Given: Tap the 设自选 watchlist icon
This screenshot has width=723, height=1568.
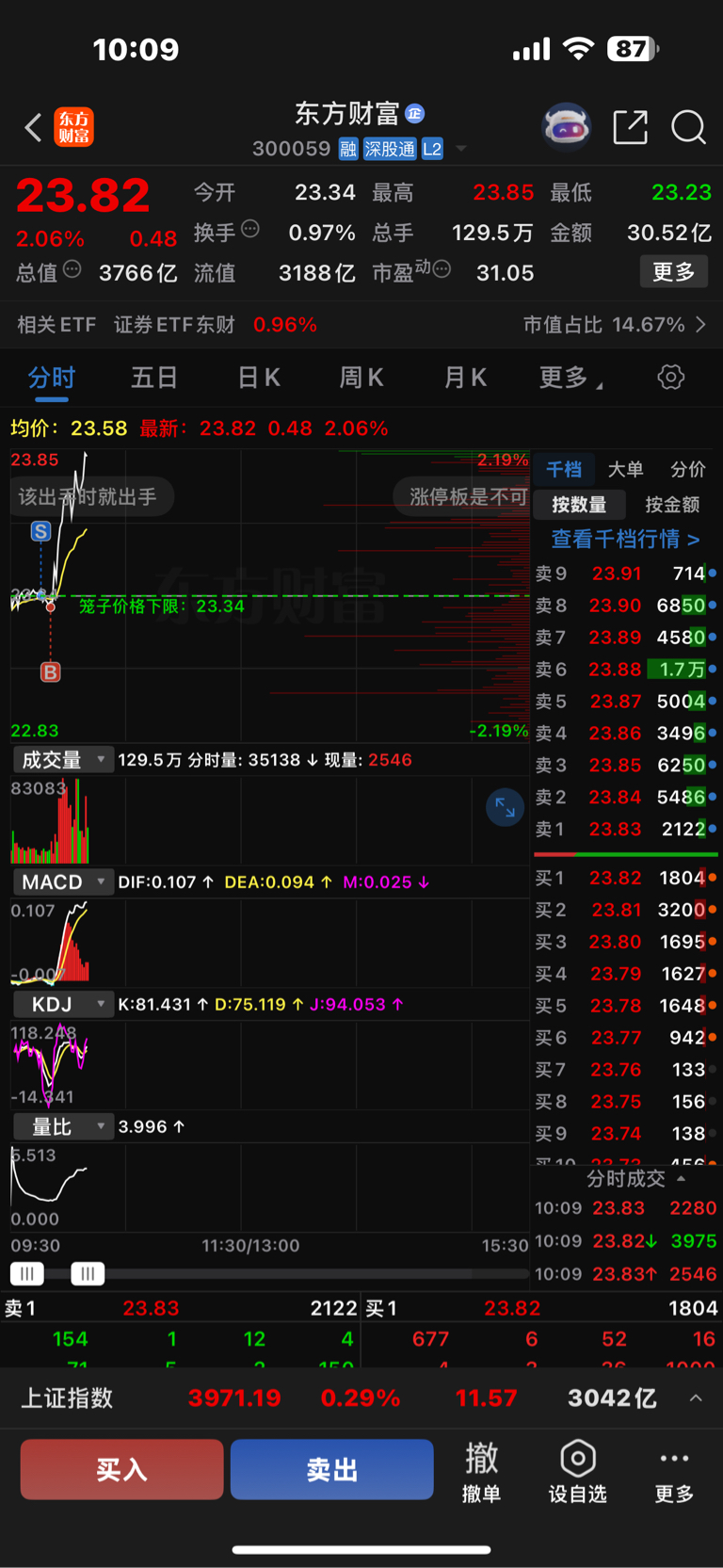Looking at the screenshot, I should [578, 1471].
